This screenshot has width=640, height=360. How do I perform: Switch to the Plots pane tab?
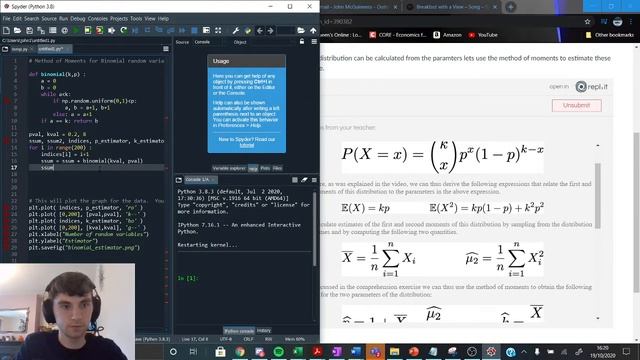(265, 168)
